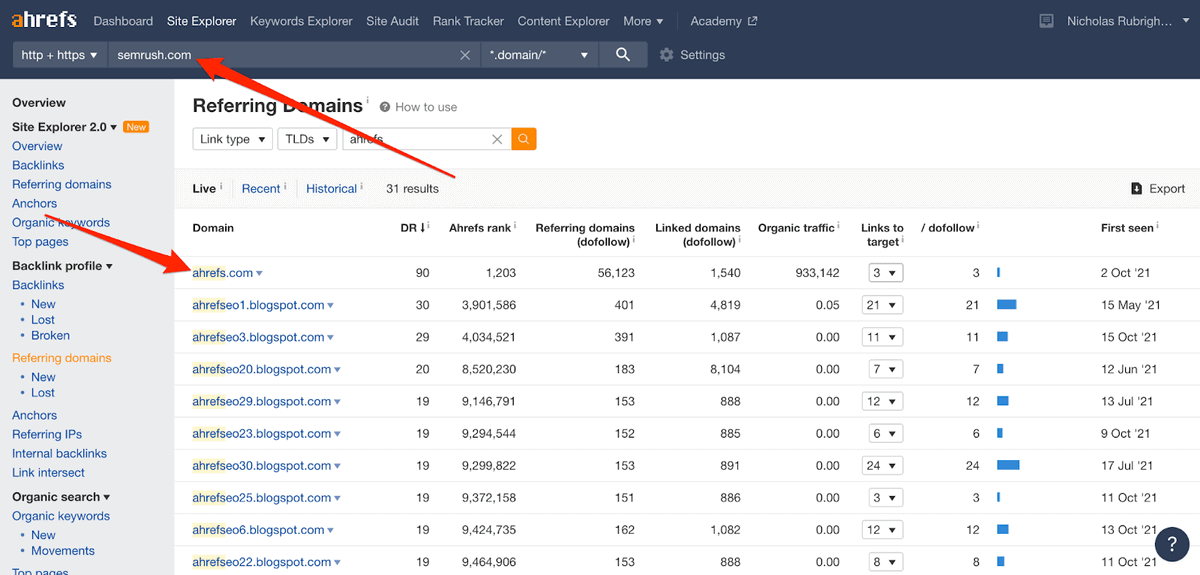Go to Dashboard in top navigation
1200x575 pixels.
(x=123, y=21)
